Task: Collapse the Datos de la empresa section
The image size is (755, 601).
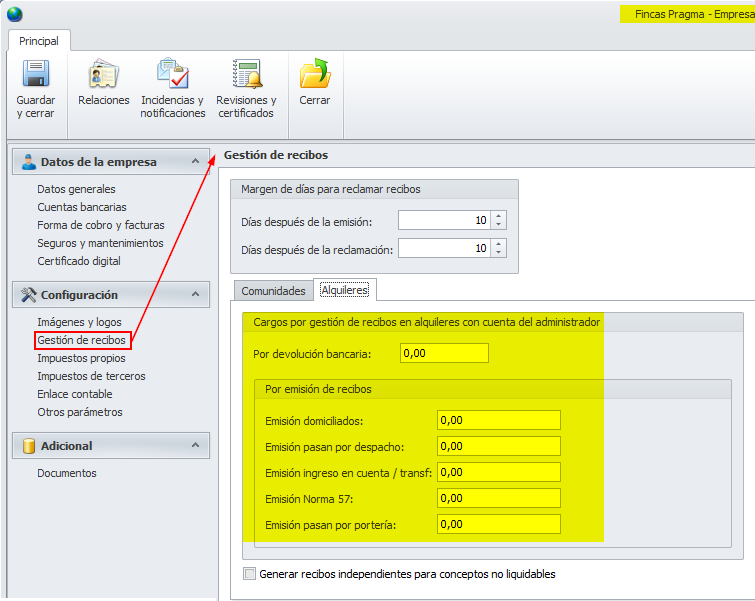Action: pos(195,162)
